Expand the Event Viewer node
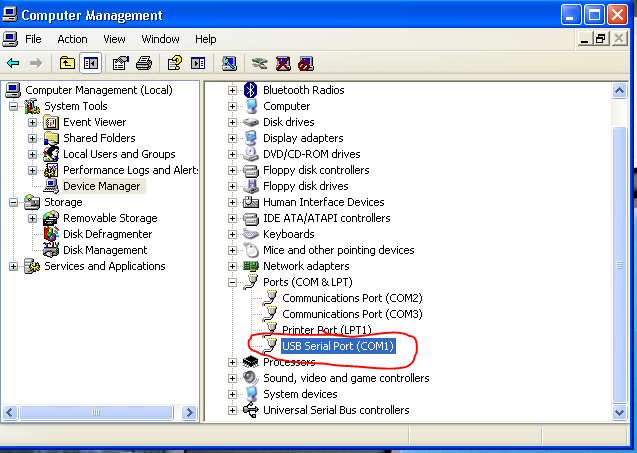Screen dimensions: 637x453 pyautogui.click(x=32, y=122)
